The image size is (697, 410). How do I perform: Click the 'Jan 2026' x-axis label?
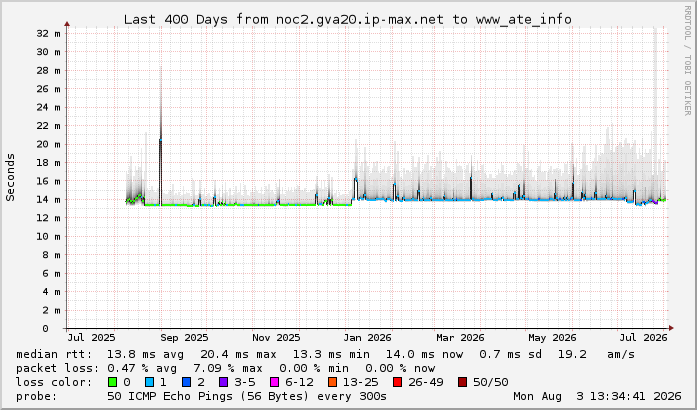[x=367, y=338]
